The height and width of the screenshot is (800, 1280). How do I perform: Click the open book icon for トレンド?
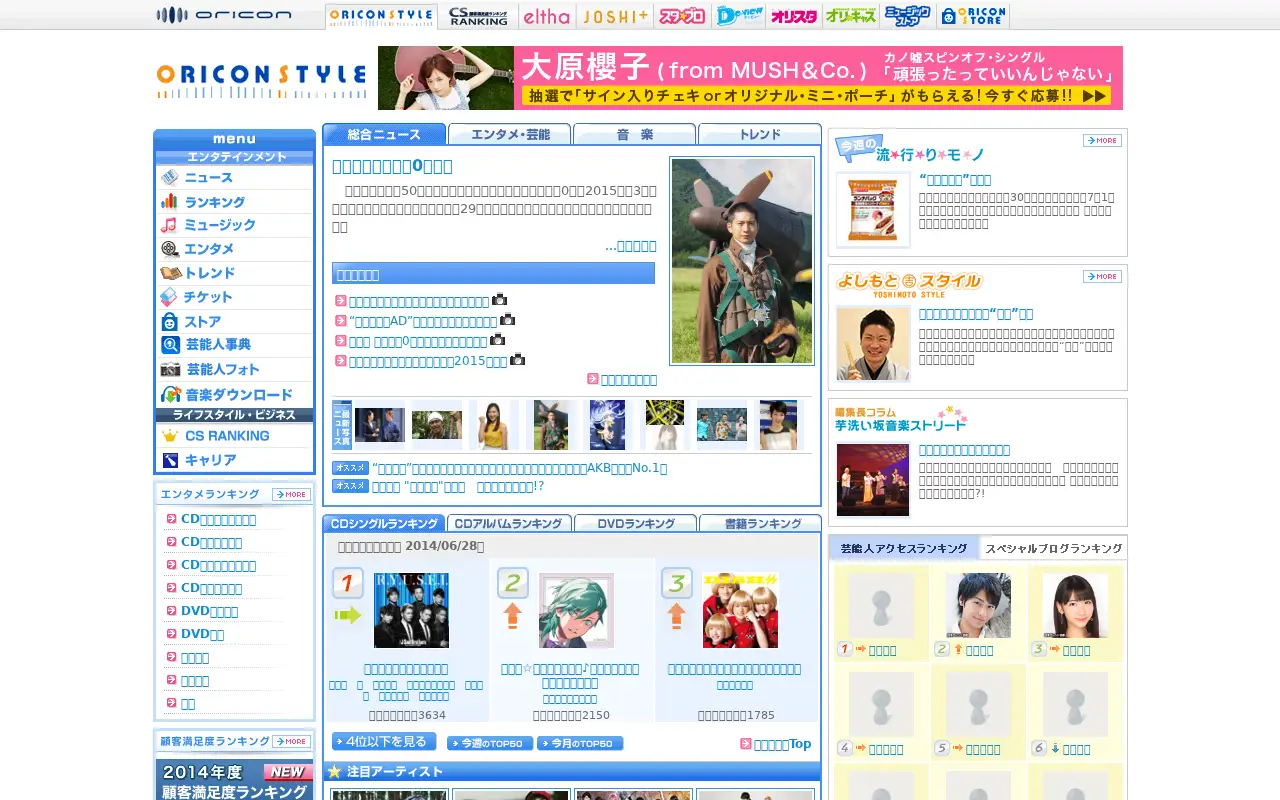(x=170, y=273)
